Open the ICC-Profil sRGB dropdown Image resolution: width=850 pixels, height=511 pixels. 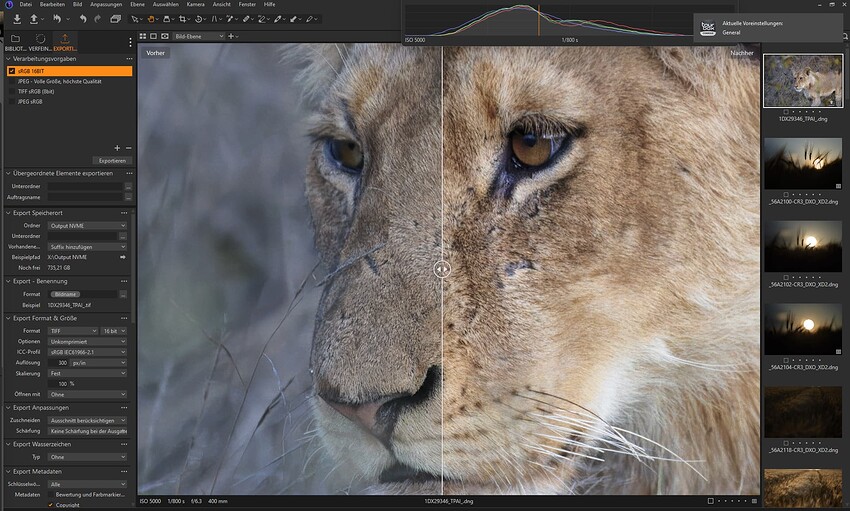click(87, 352)
